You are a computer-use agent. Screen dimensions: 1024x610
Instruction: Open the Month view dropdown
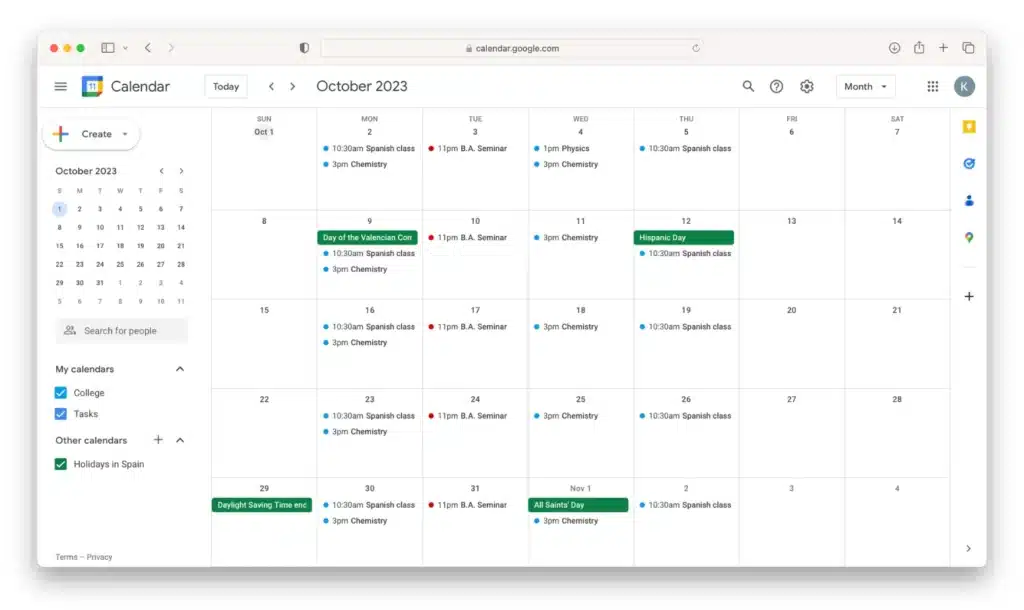coord(865,86)
